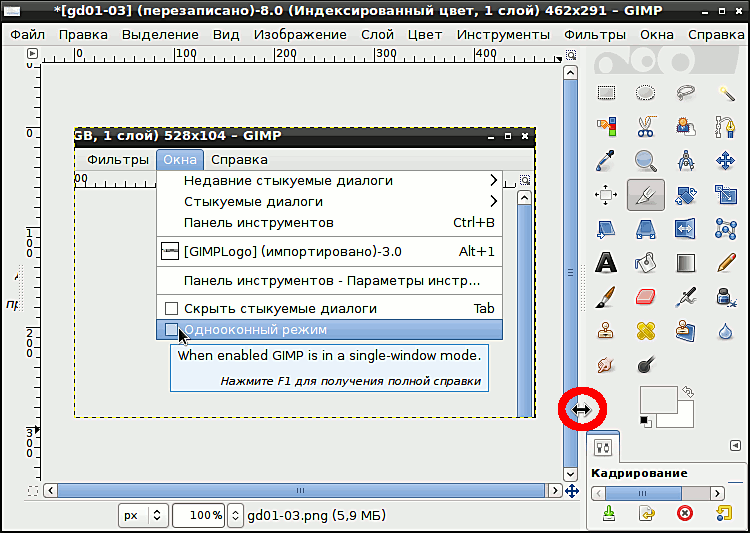Pick the Fuzzy Select magic wand tool
The width and height of the screenshot is (750, 533).
click(x=726, y=92)
